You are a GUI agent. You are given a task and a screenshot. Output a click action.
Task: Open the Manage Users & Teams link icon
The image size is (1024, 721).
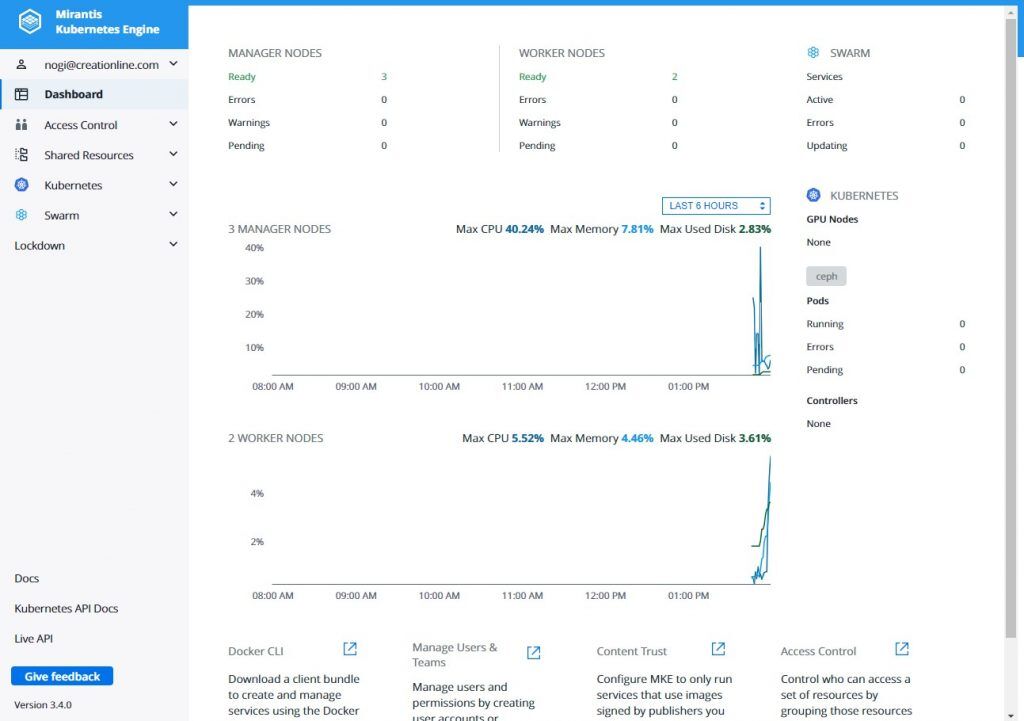click(x=534, y=652)
